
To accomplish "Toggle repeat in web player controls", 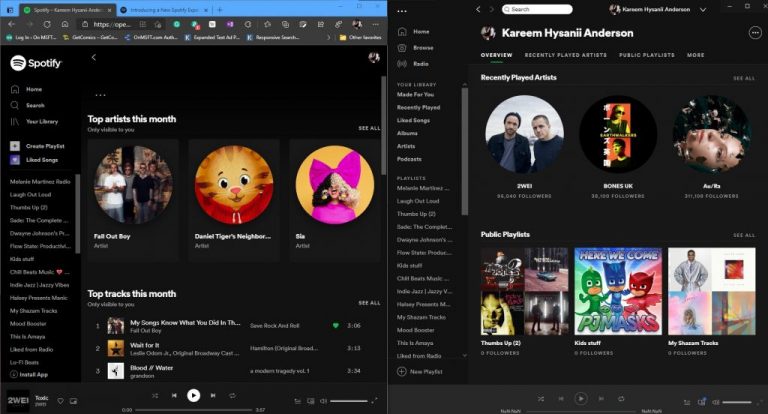I will point(233,395).
